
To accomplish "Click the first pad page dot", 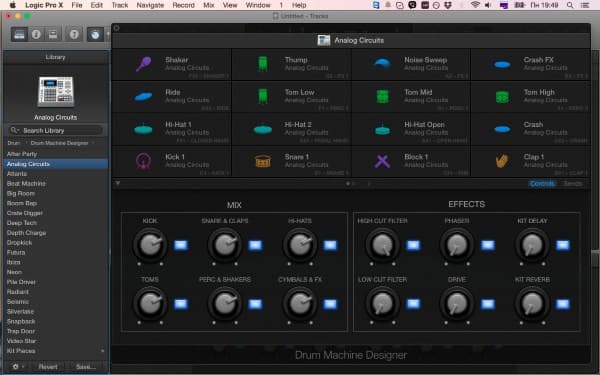I will pos(348,184).
